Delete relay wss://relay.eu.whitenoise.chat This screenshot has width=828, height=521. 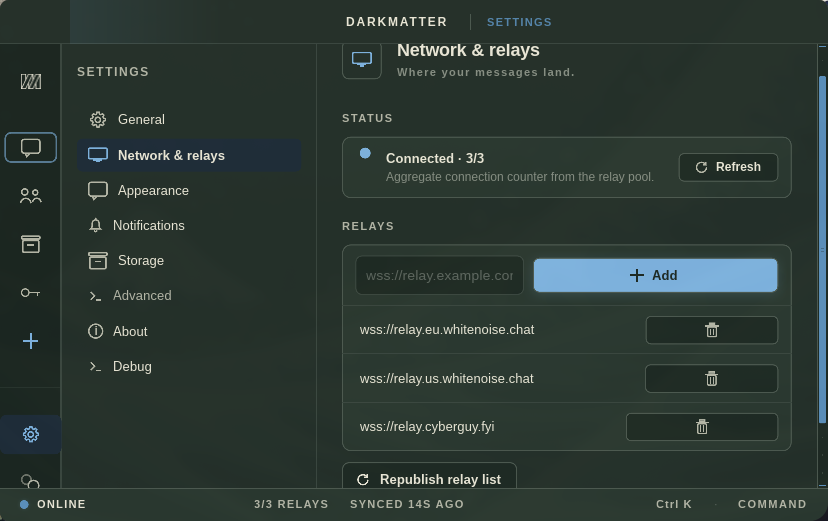click(711, 330)
